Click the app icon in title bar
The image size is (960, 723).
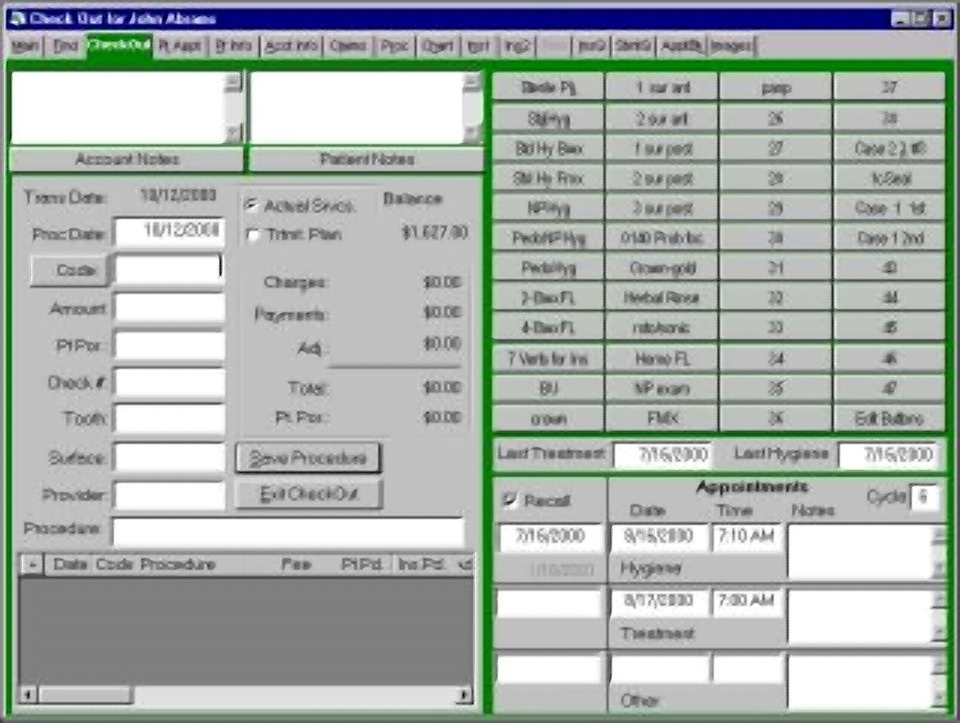pyautogui.click(x=18, y=18)
